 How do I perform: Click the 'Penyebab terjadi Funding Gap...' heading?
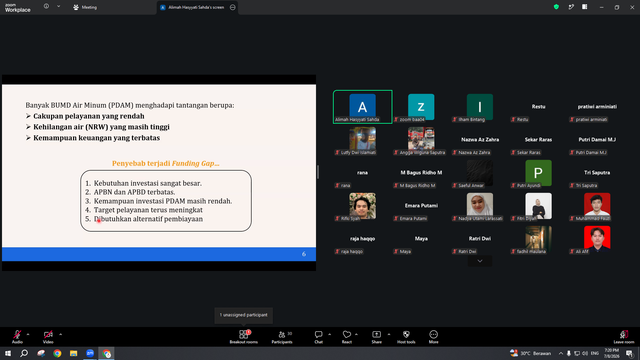(166, 163)
